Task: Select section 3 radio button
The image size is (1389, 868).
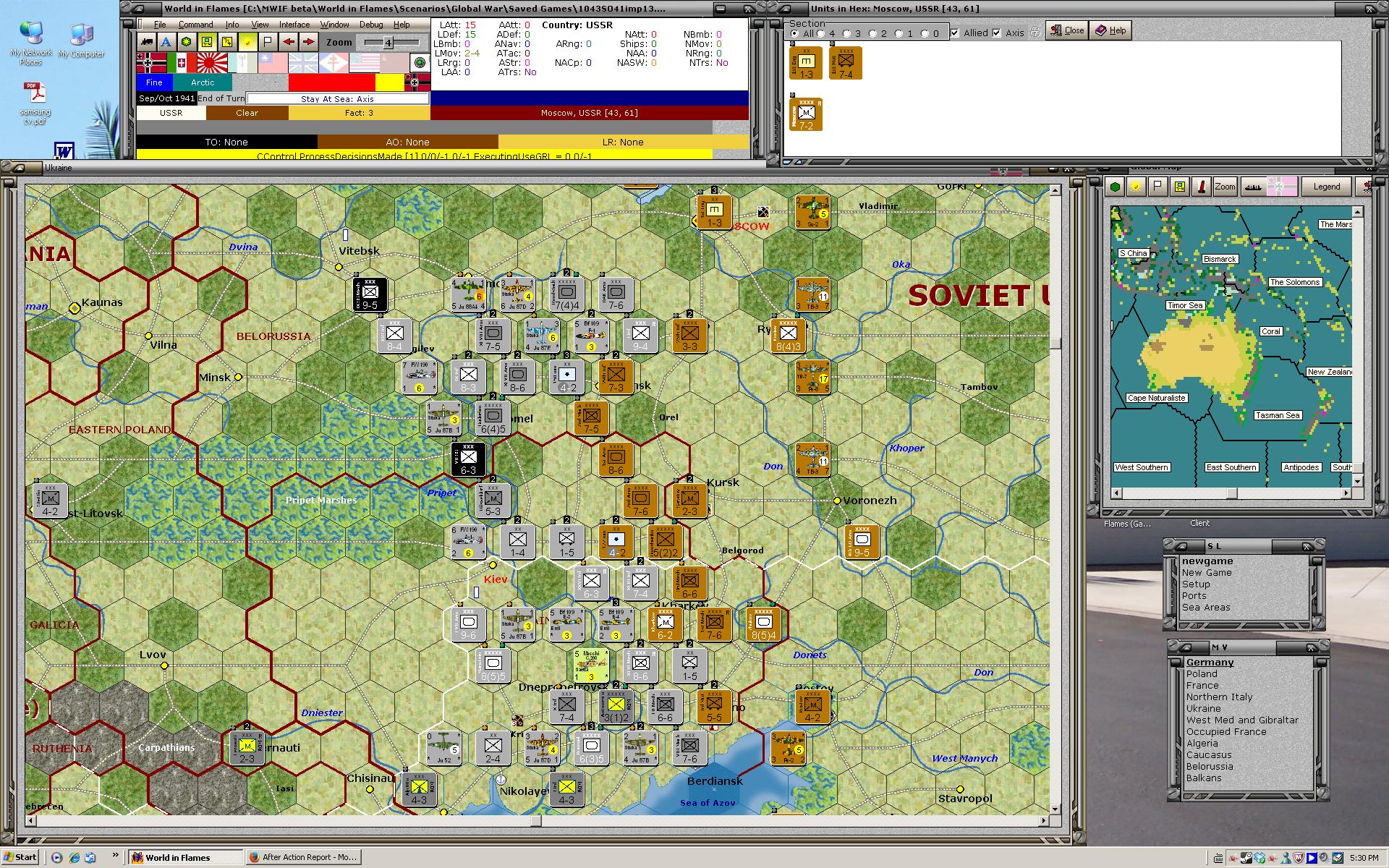Action: (x=847, y=33)
